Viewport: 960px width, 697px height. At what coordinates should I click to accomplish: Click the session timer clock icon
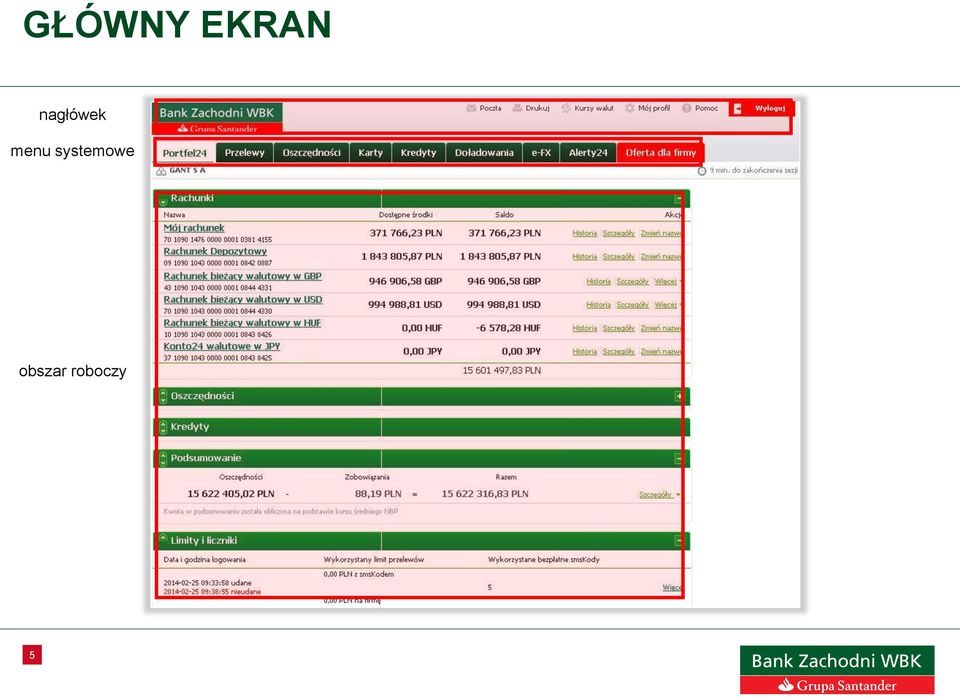tap(702, 171)
